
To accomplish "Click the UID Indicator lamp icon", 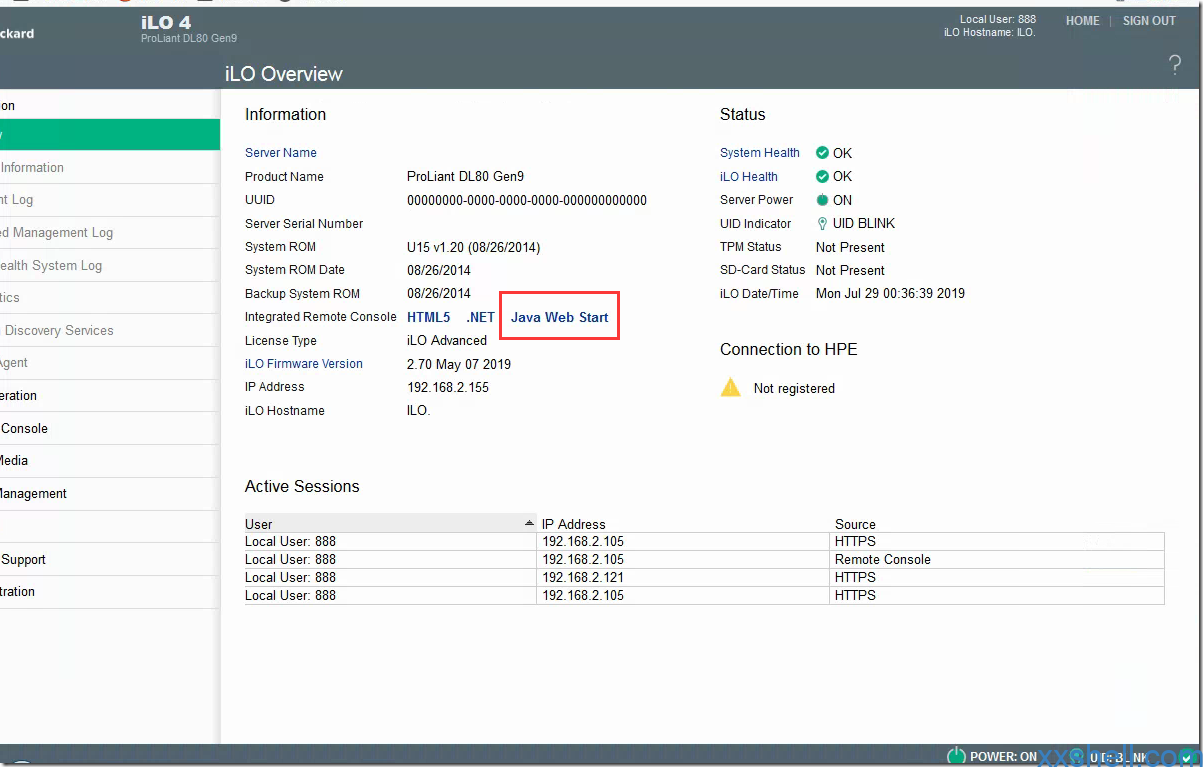I will tap(822, 224).
